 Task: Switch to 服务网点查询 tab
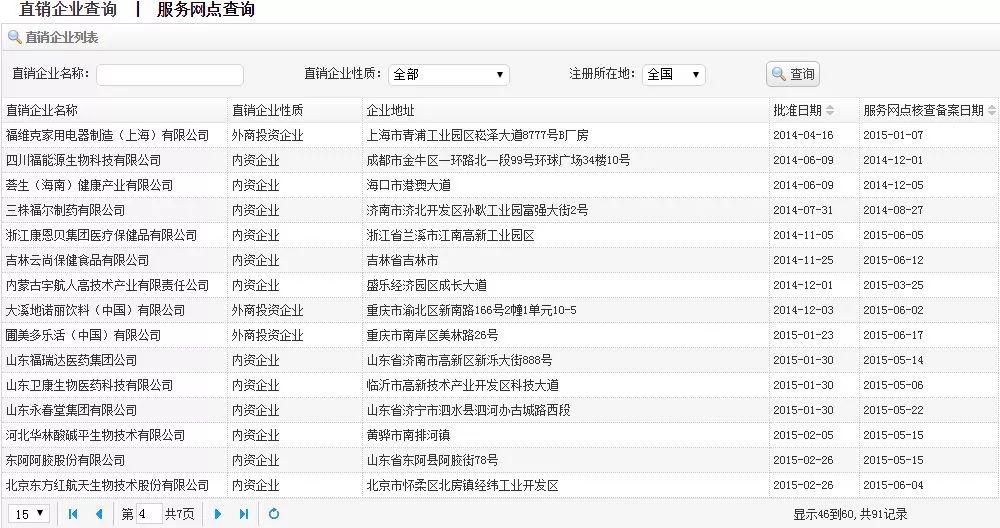[x=206, y=10]
